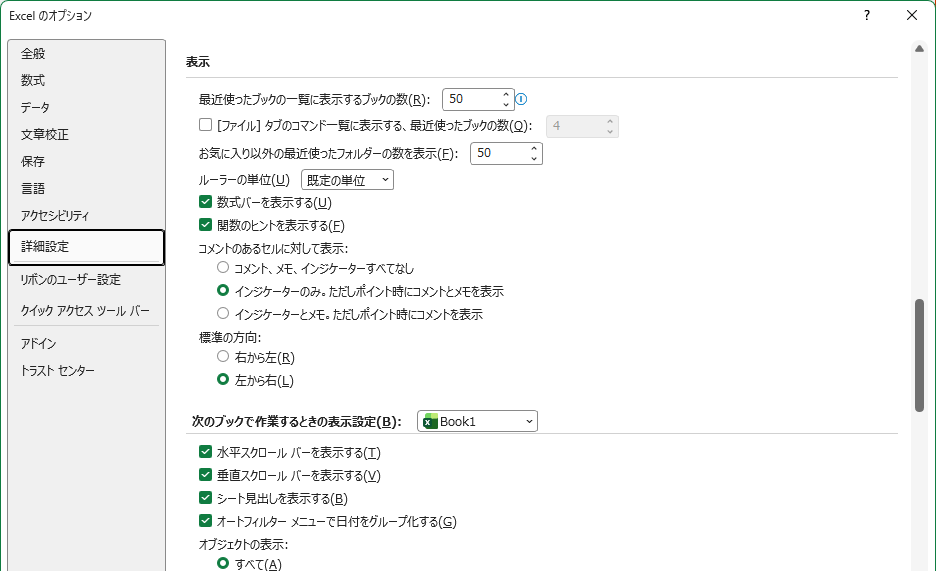Click the オブジェクトの表示 label
This screenshot has width=936, height=571.
tap(243, 545)
